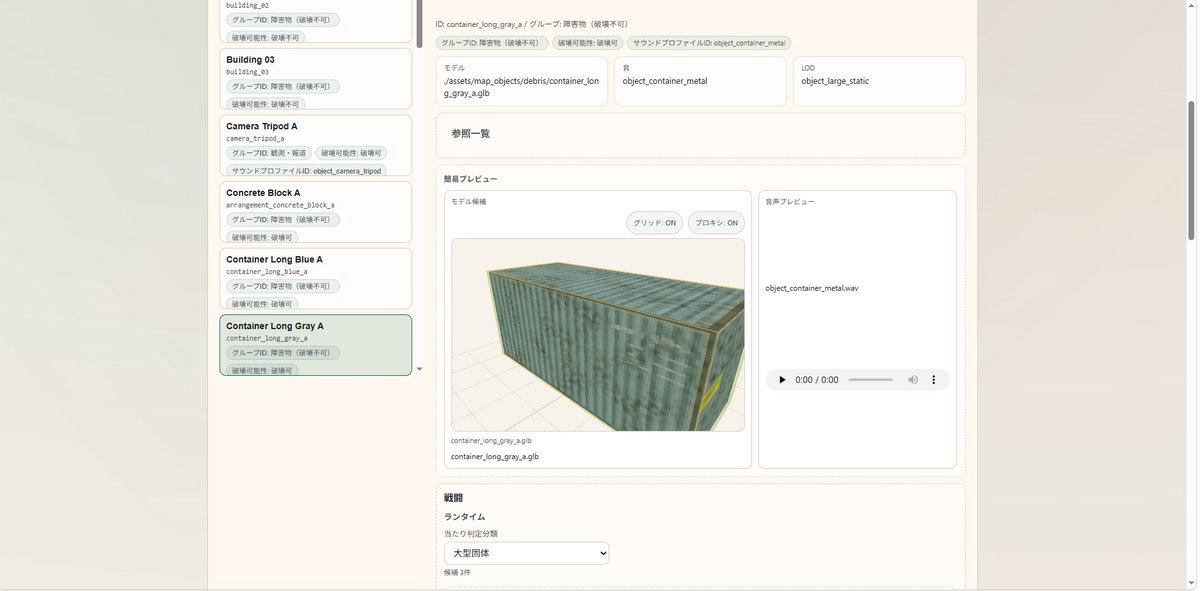Click the LOD object_large_static card
Screen dimensions: 1200x591
click(879, 81)
